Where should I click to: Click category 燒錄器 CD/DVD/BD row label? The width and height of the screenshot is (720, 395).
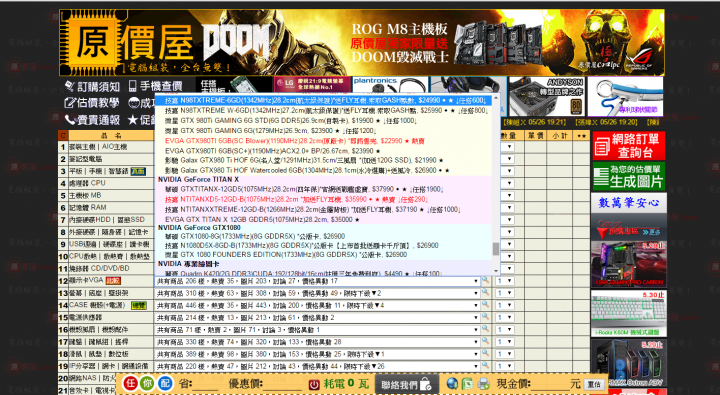pos(99,268)
